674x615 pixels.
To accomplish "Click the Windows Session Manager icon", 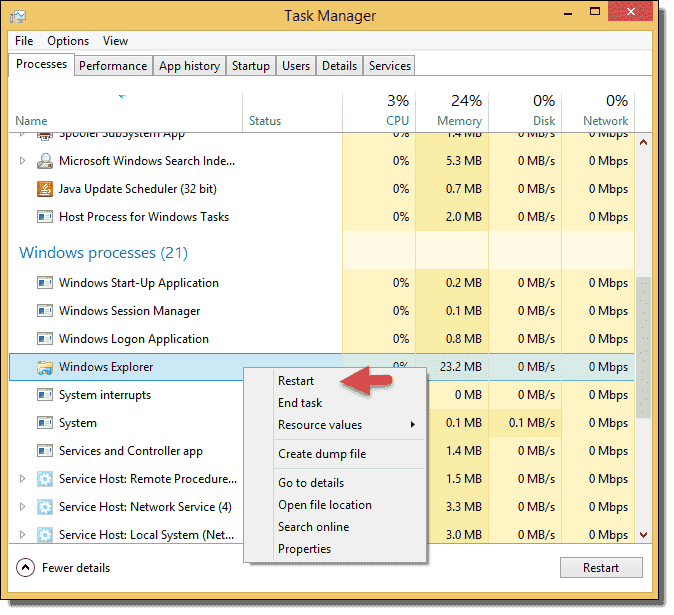I will click(x=45, y=311).
